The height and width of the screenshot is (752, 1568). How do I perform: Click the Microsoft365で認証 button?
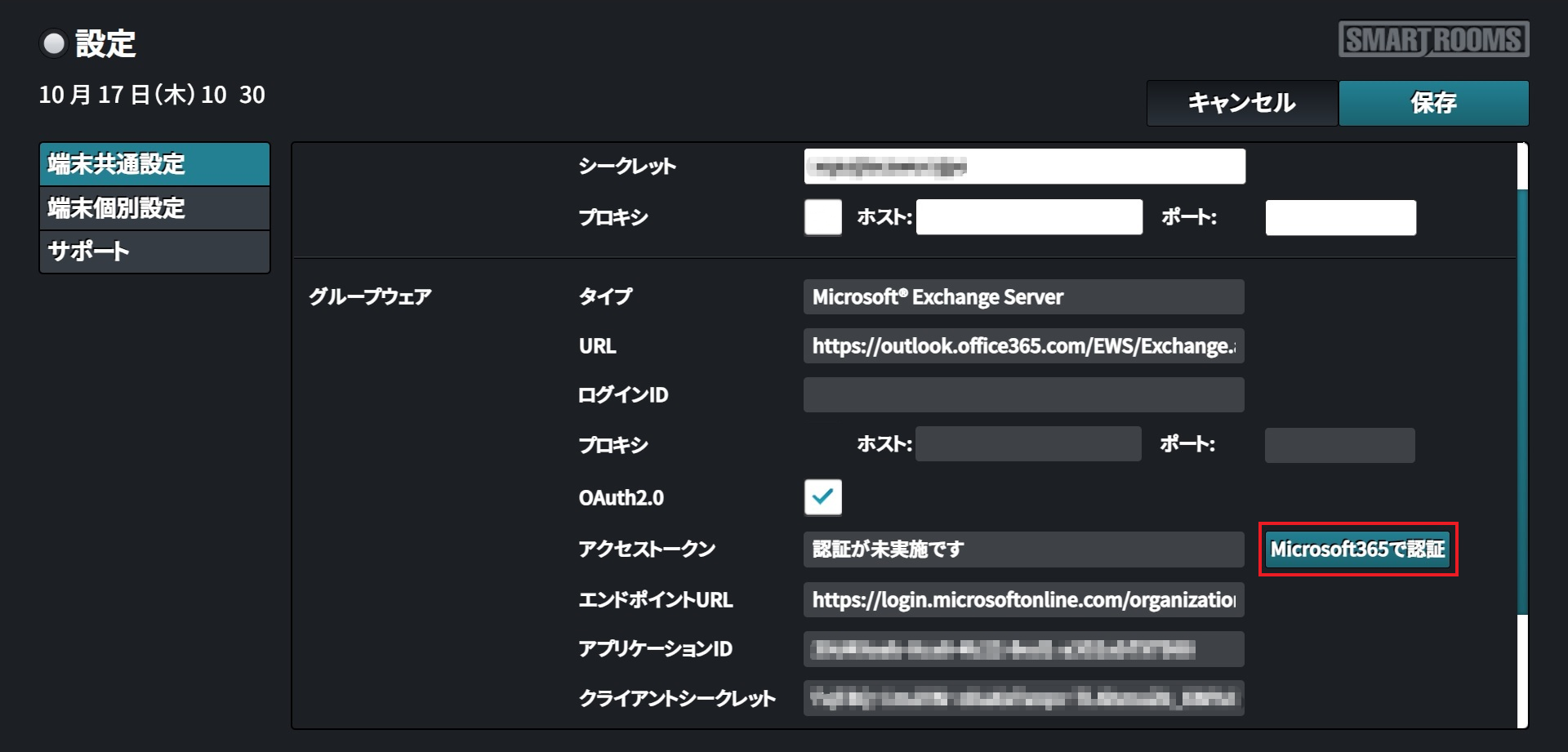[x=1357, y=549]
